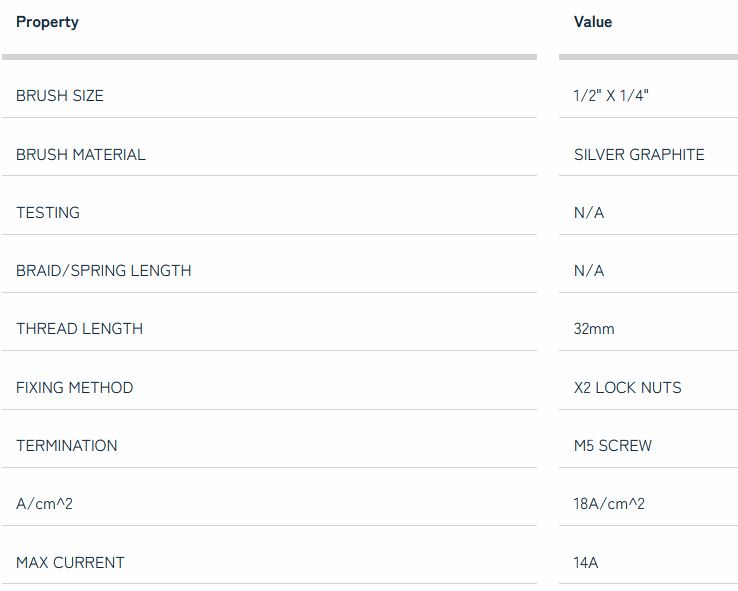Select the TERMINATION property label

(67, 446)
